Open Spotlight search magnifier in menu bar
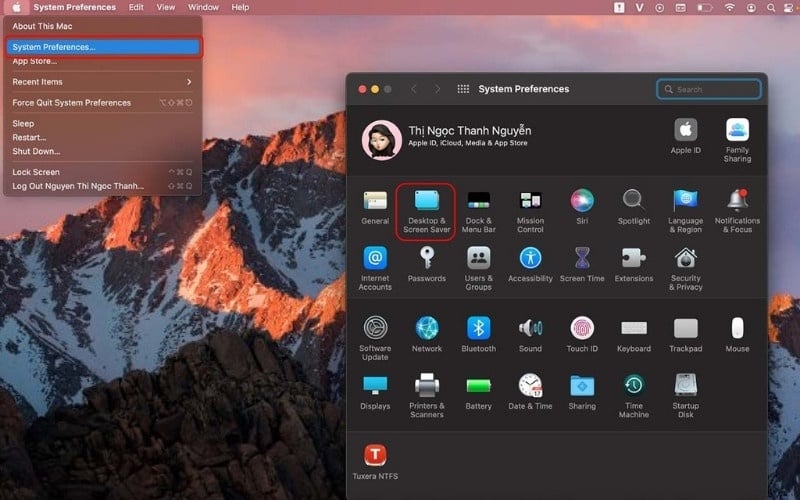800x500 pixels. 771,8
